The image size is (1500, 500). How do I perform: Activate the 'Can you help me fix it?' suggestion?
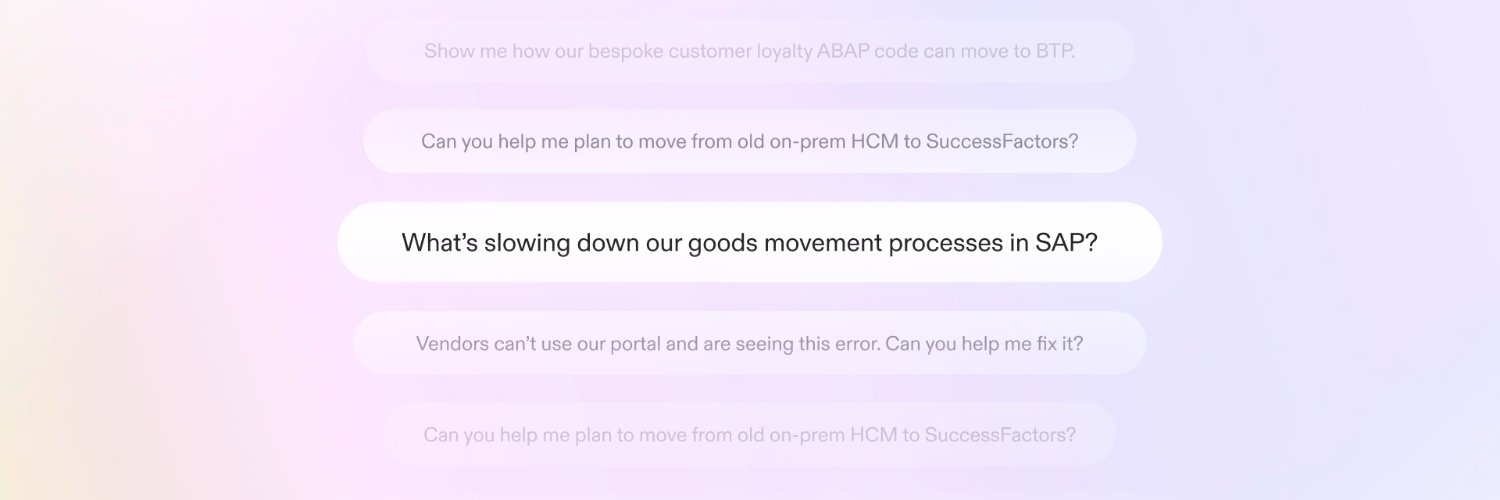[x=749, y=343]
